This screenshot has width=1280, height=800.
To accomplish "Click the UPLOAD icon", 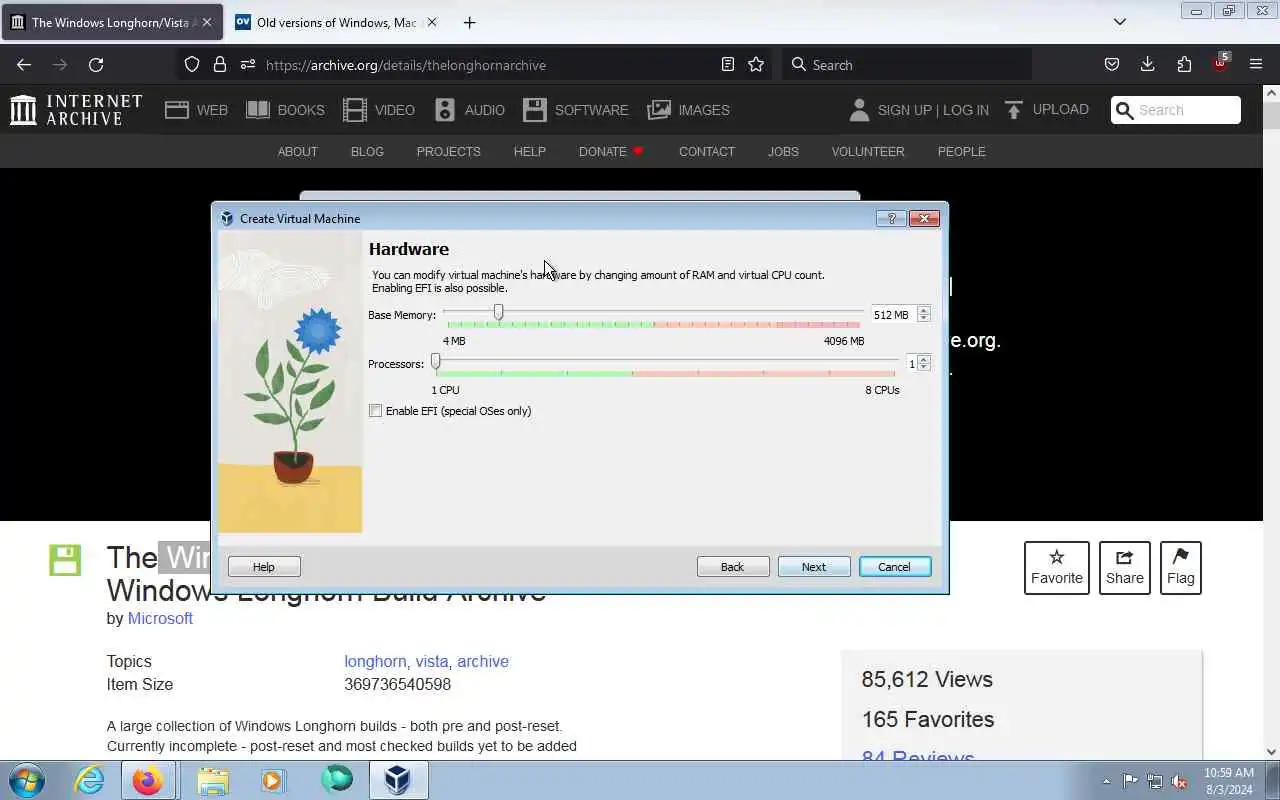I will pyautogui.click(x=1014, y=110).
